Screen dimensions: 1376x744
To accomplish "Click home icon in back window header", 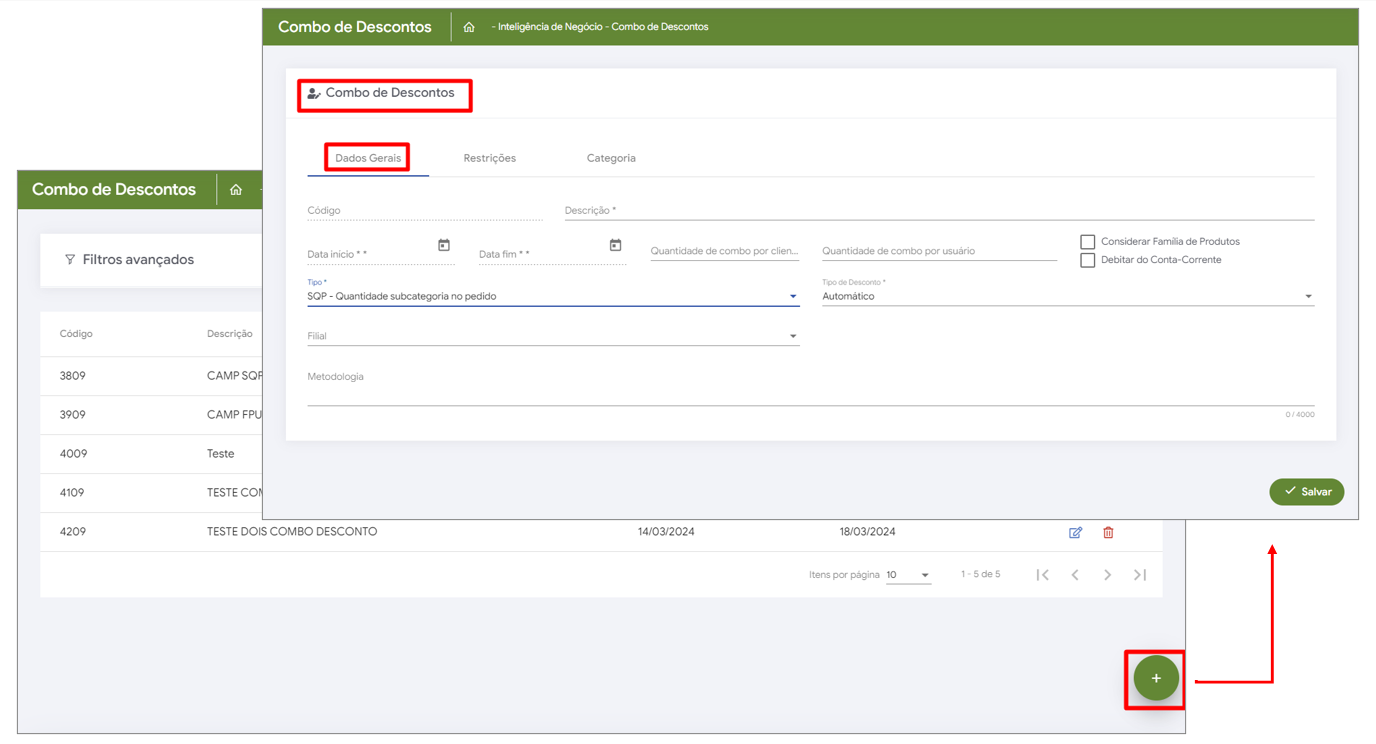I will [236, 190].
